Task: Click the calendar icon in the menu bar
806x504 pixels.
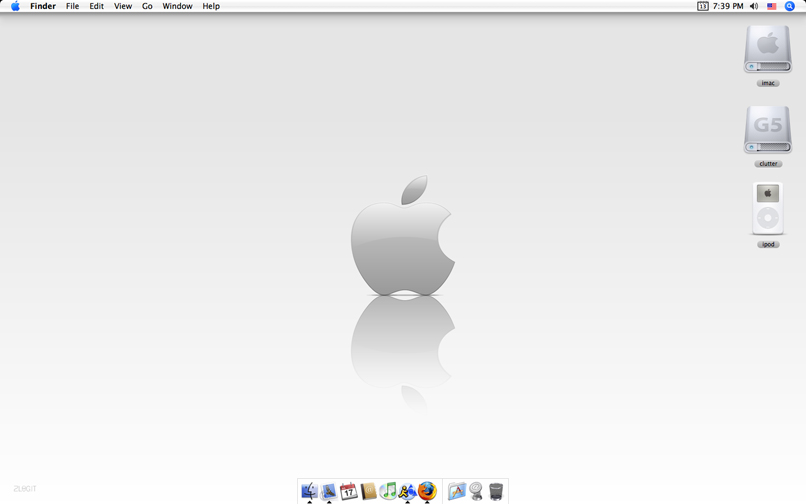Action: pyautogui.click(x=702, y=6)
